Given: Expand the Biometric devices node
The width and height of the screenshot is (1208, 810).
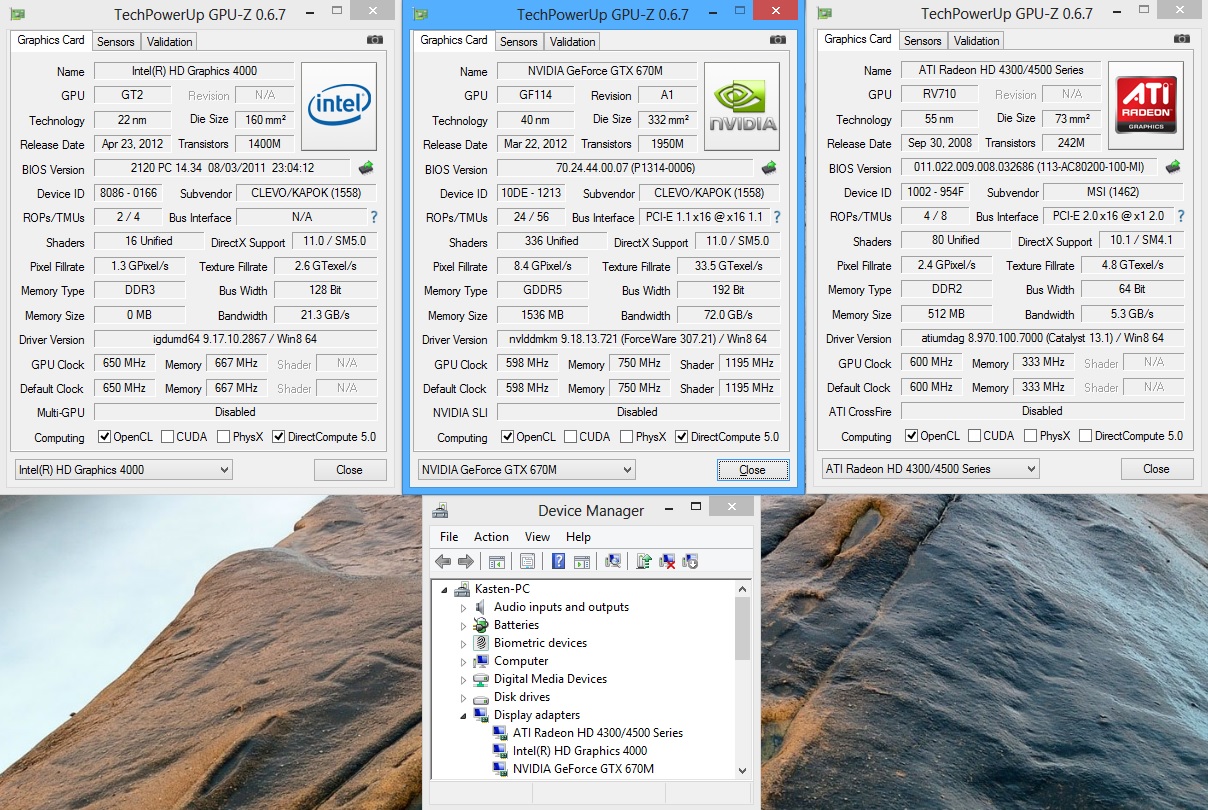Looking at the screenshot, I should pyautogui.click(x=463, y=644).
